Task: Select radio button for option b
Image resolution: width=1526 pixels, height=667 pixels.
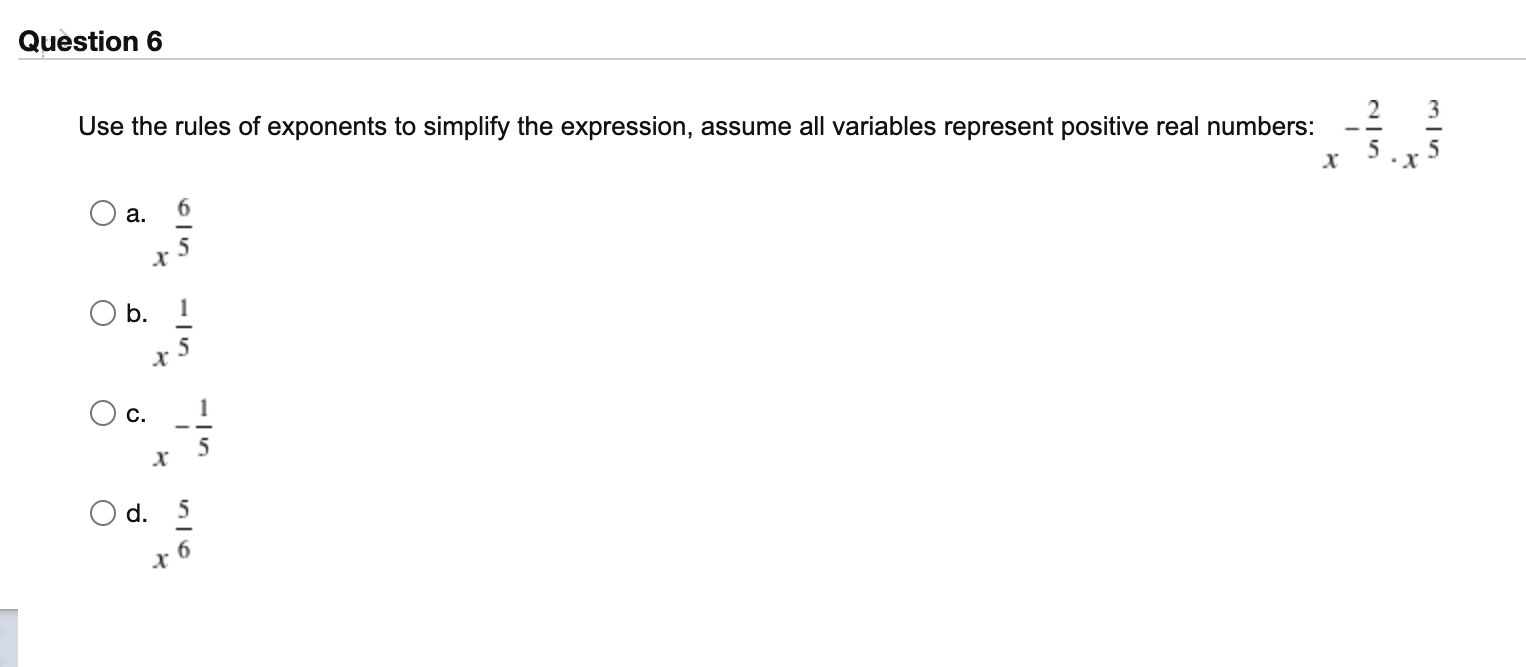Action: click(x=103, y=313)
